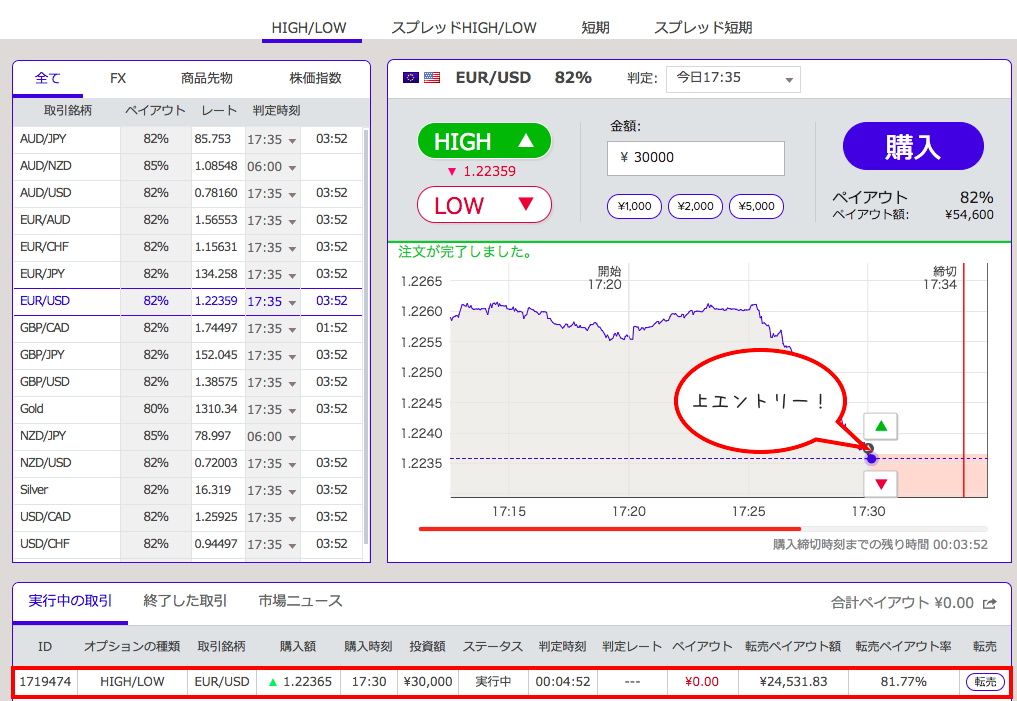1017x701 pixels.
Task: Click the blue entry point marker on chart
Action: point(871,458)
